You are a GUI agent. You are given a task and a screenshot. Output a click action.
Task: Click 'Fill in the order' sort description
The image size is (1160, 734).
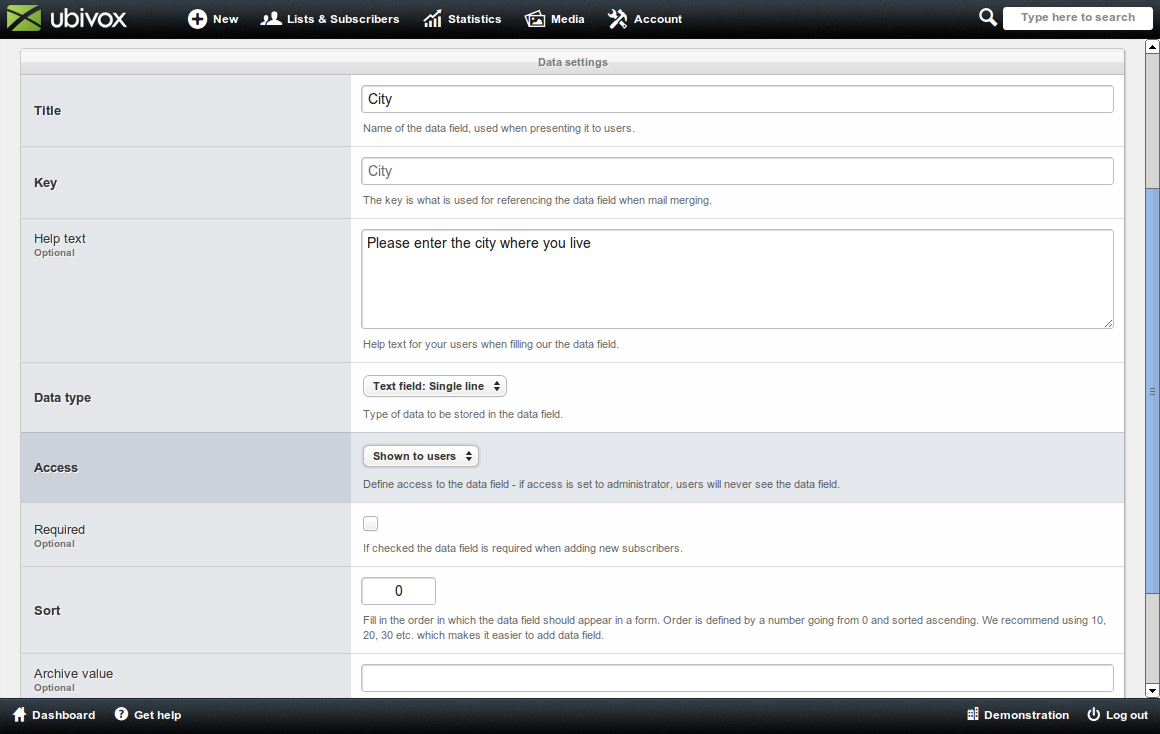734,627
